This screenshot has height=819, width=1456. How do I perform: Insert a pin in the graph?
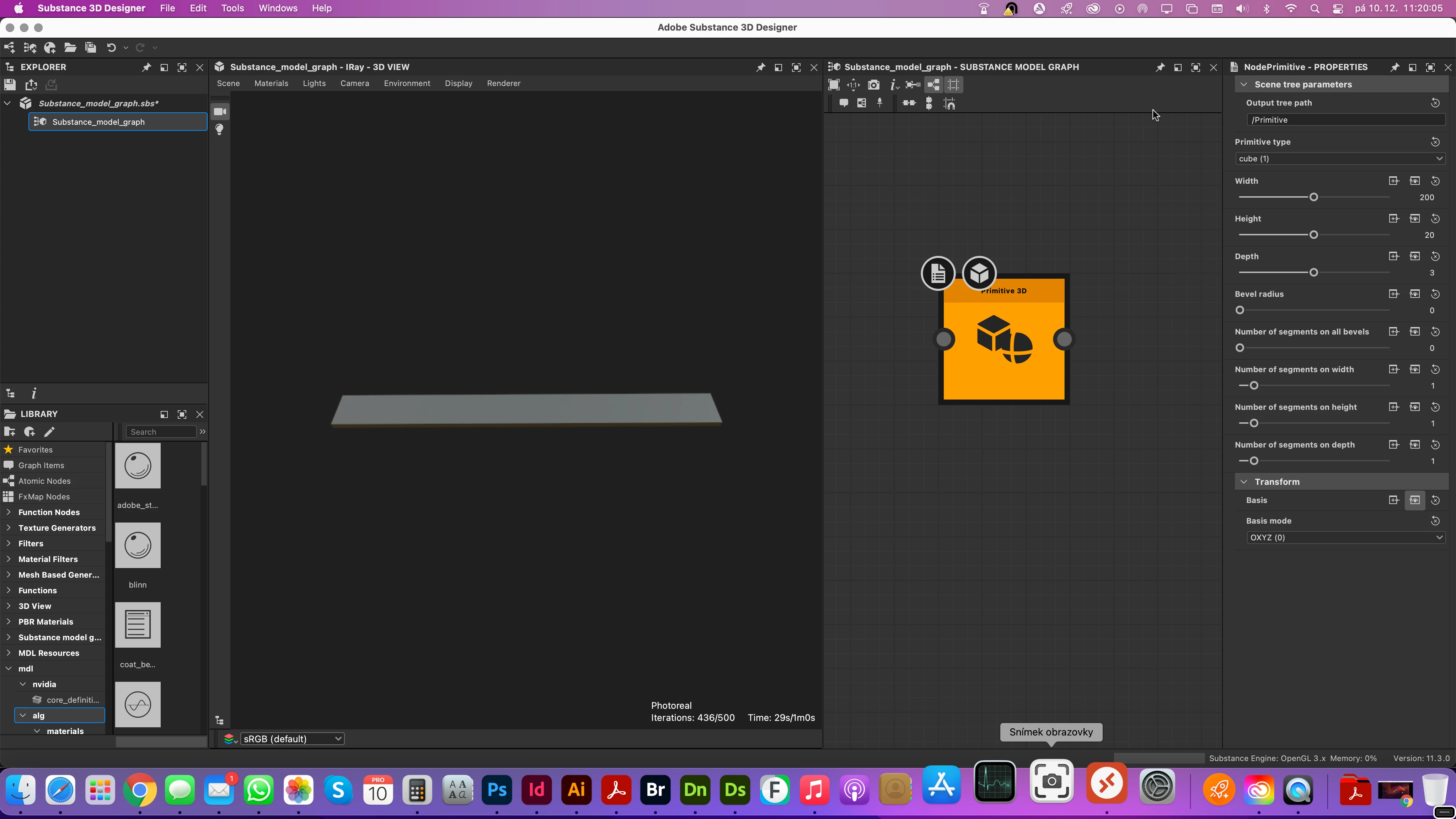[879, 103]
